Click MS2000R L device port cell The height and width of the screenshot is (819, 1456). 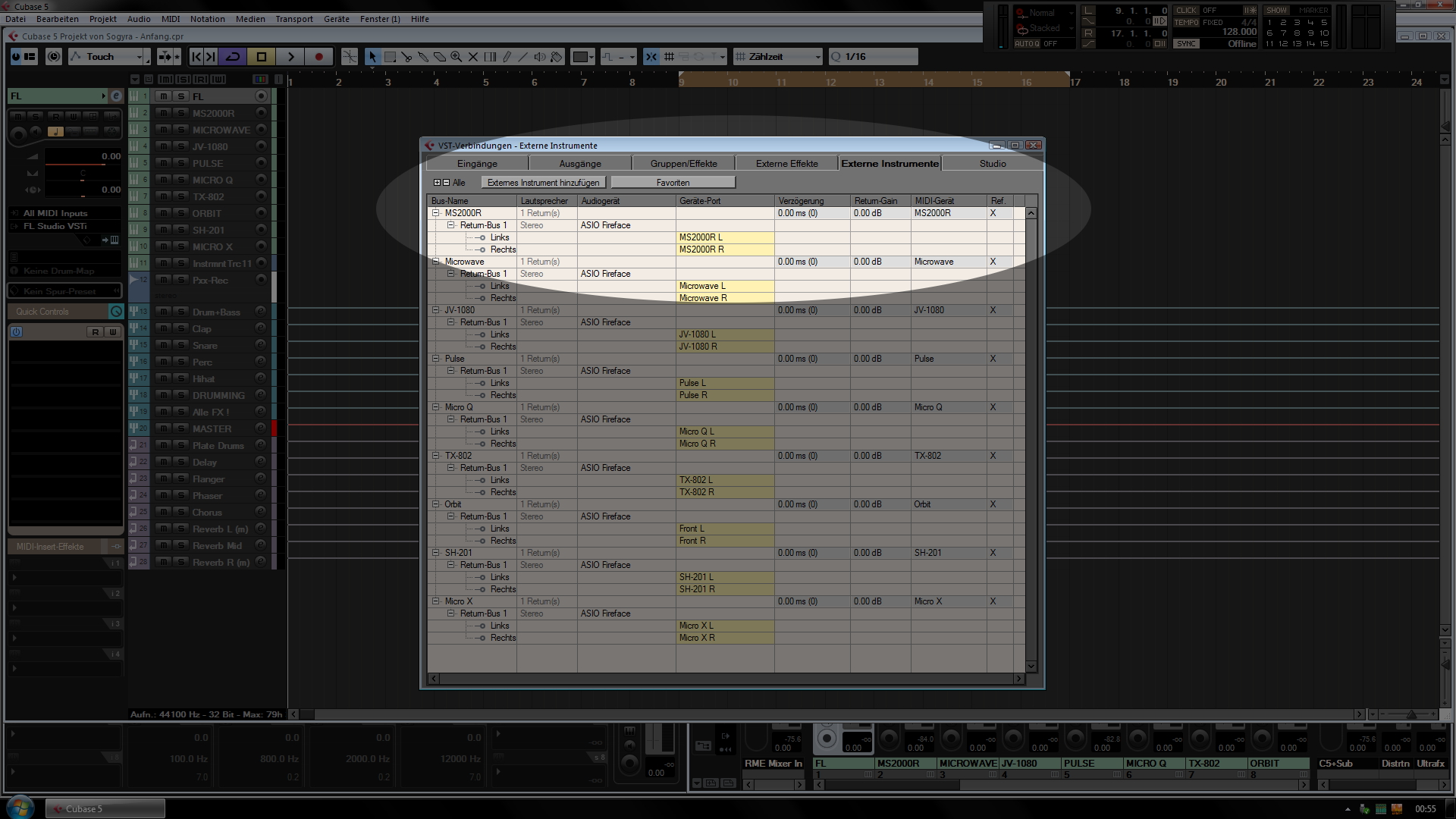coord(725,237)
